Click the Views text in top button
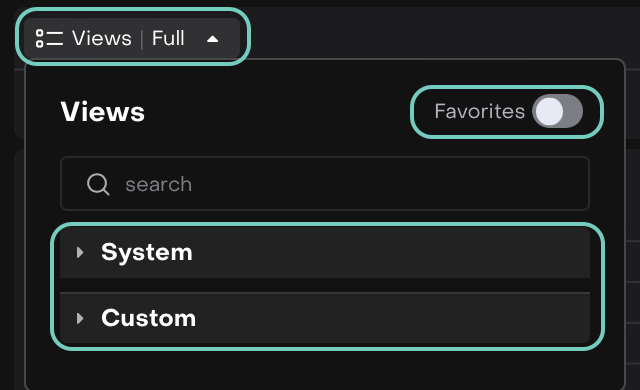This screenshot has height=390, width=640. coord(102,38)
